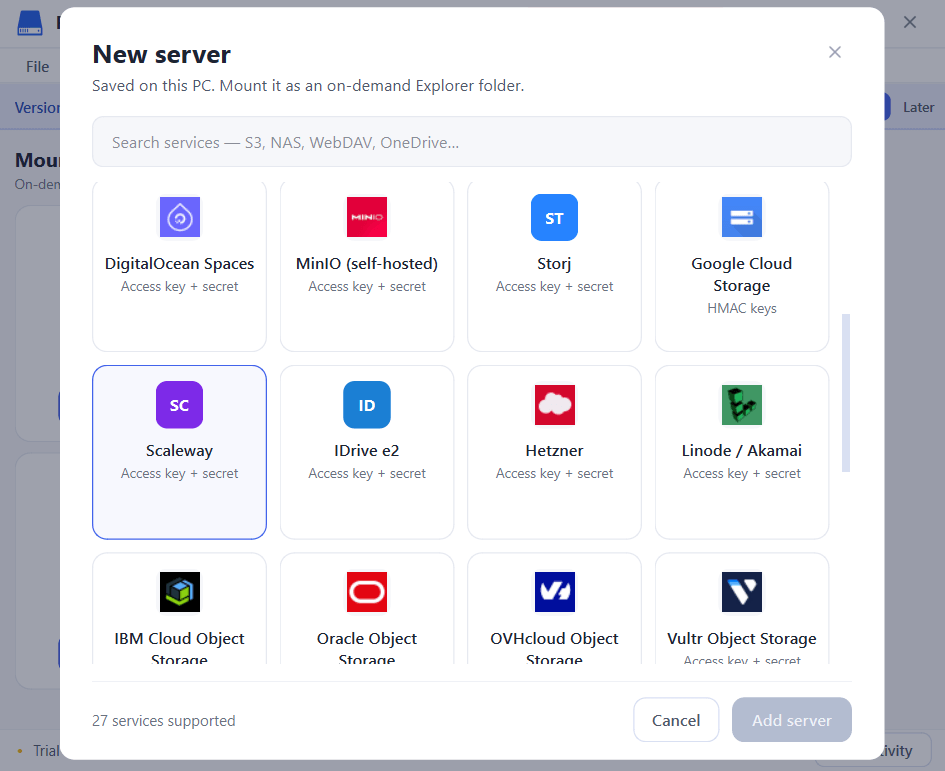
Task: Pick the Linode / Akamai logo
Action: (x=742, y=404)
